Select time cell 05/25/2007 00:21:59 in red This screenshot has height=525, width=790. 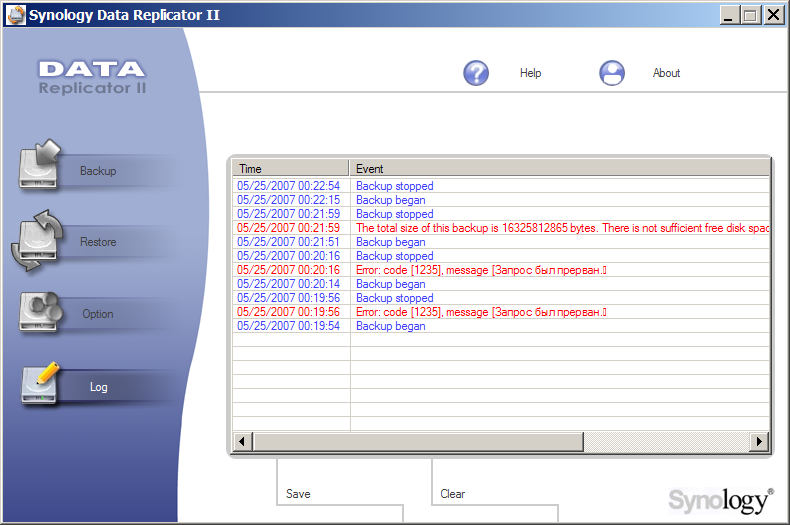click(x=289, y=228)
